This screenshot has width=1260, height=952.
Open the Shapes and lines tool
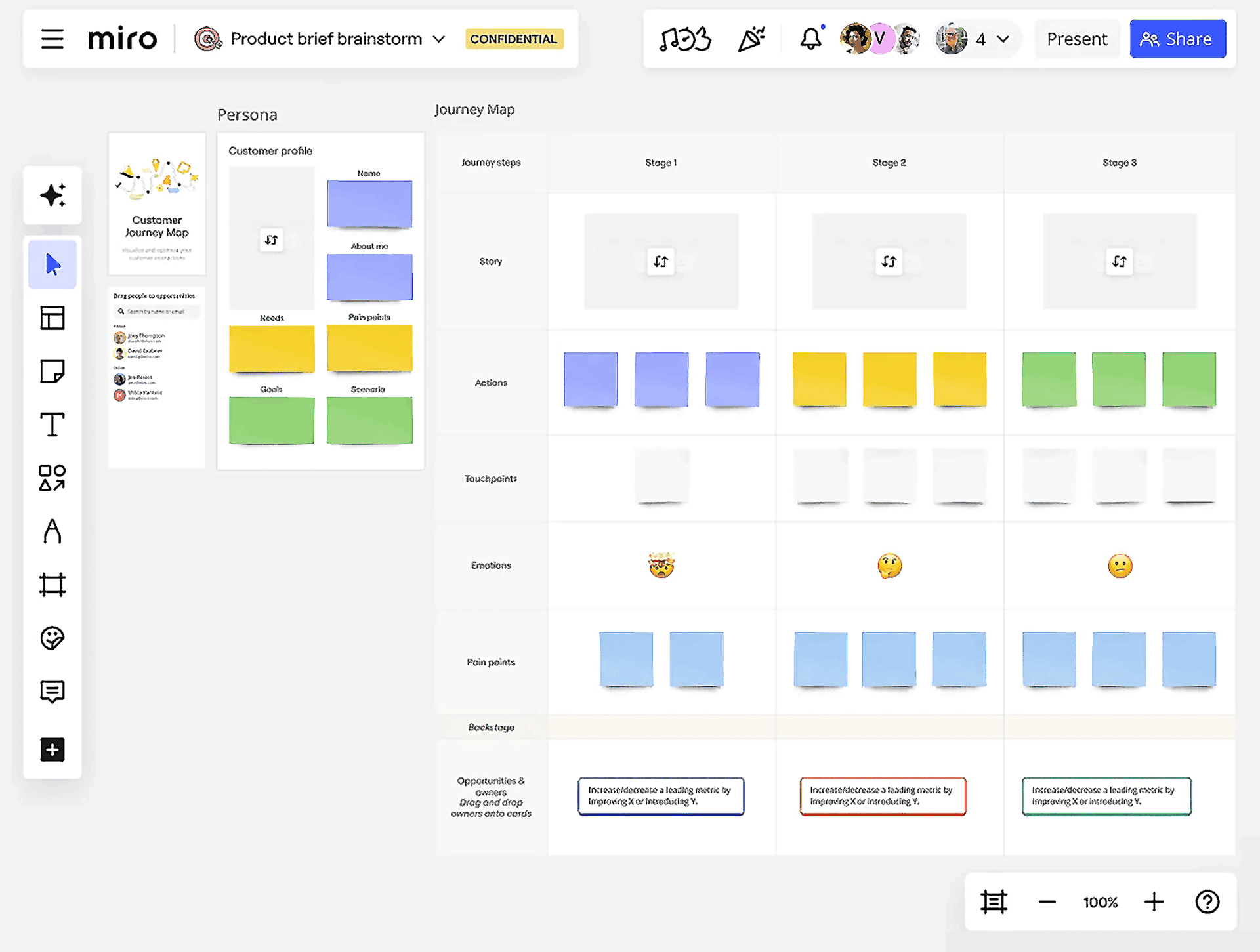(52, 478)
